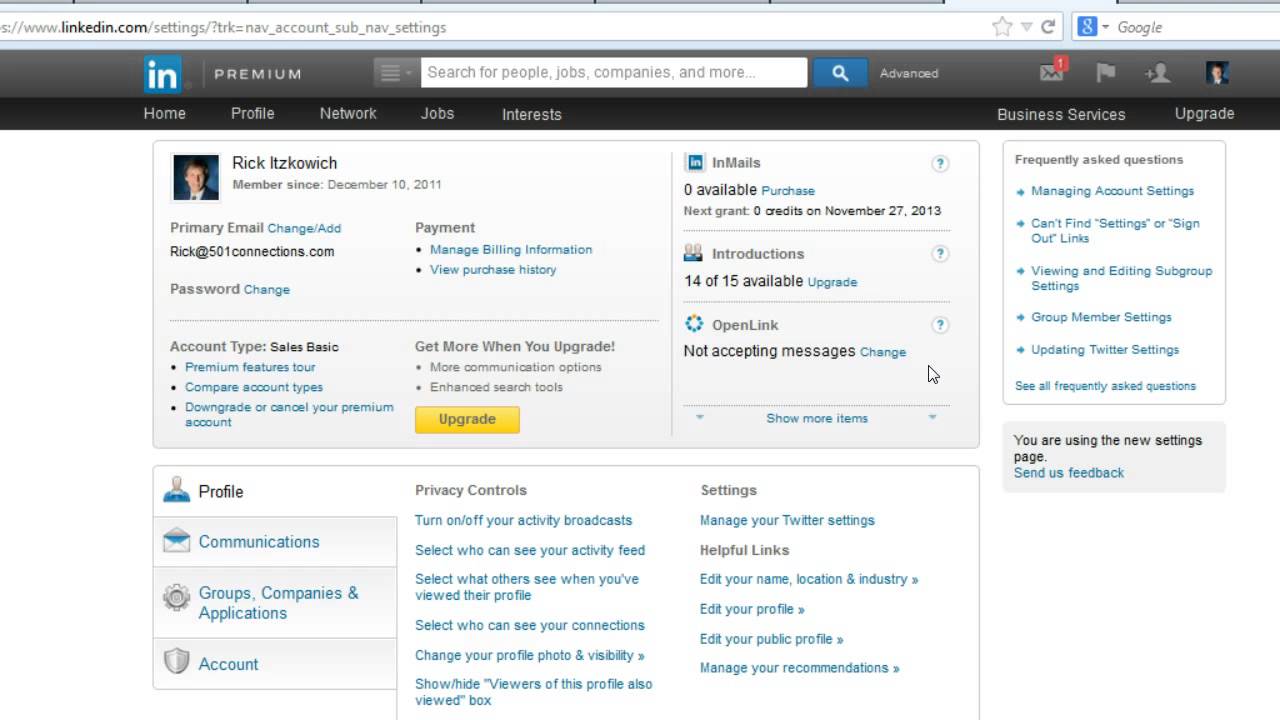Open the Interests menu

point(532,114)
